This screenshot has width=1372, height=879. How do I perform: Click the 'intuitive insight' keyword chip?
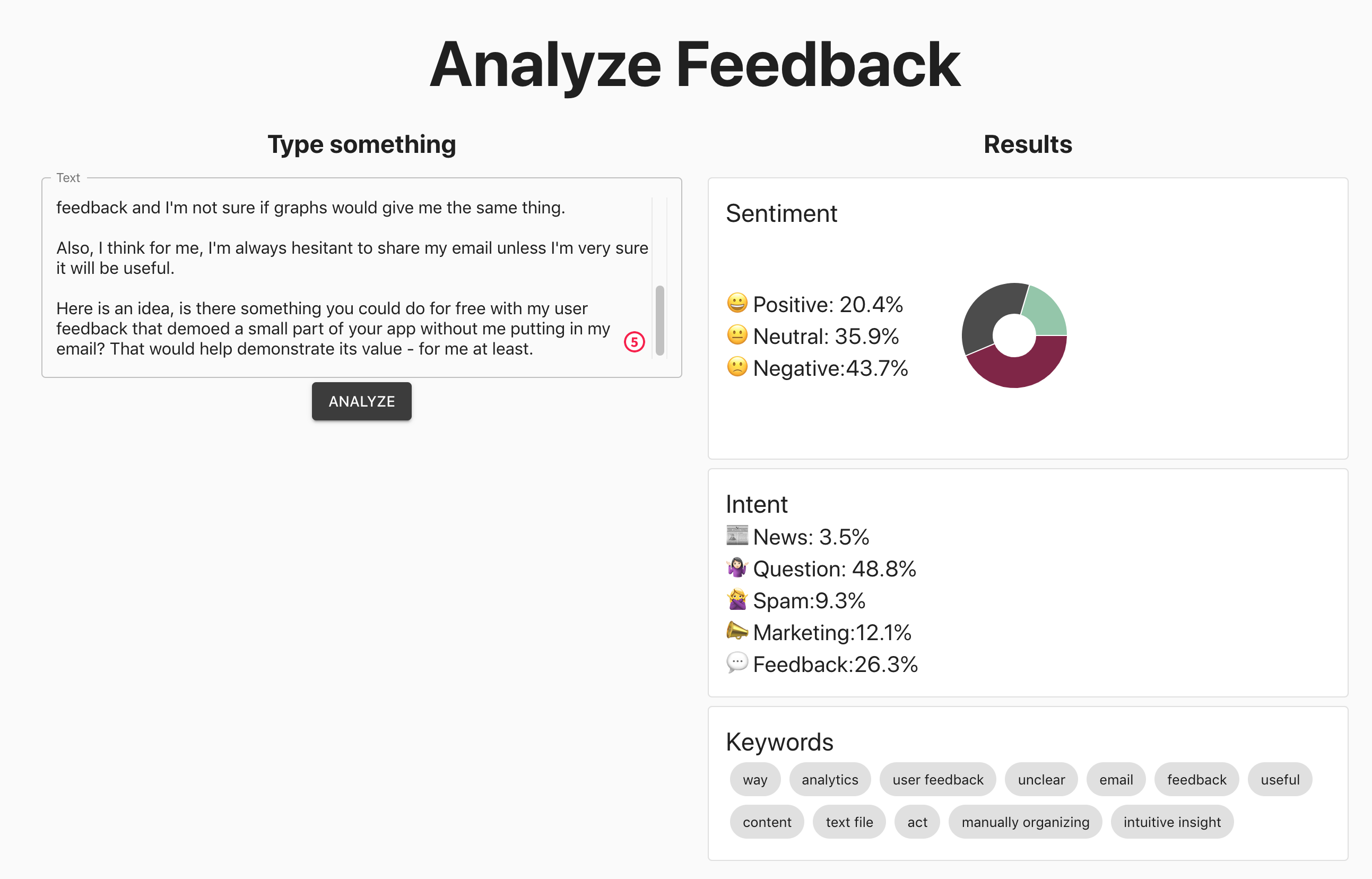pyautogui.click(x=1172, y=822)
